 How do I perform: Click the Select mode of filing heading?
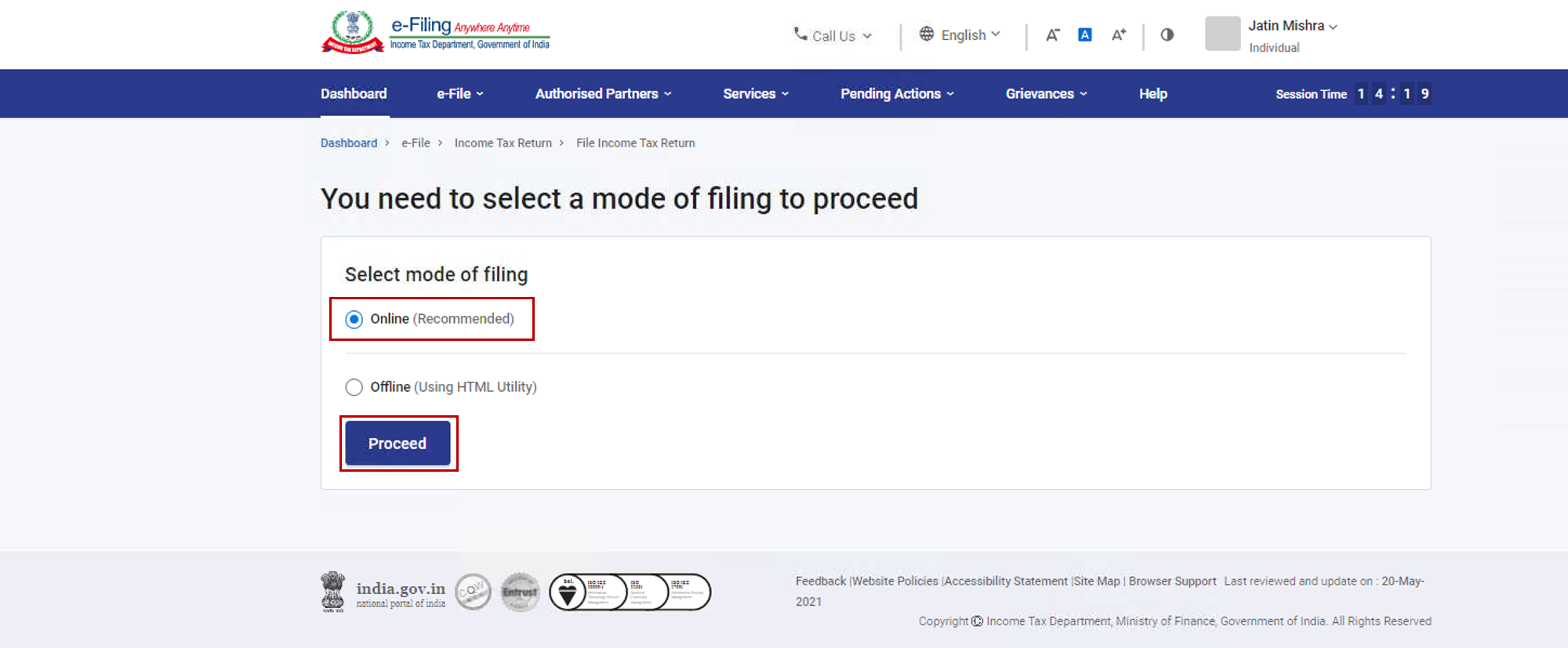point(437,274)
